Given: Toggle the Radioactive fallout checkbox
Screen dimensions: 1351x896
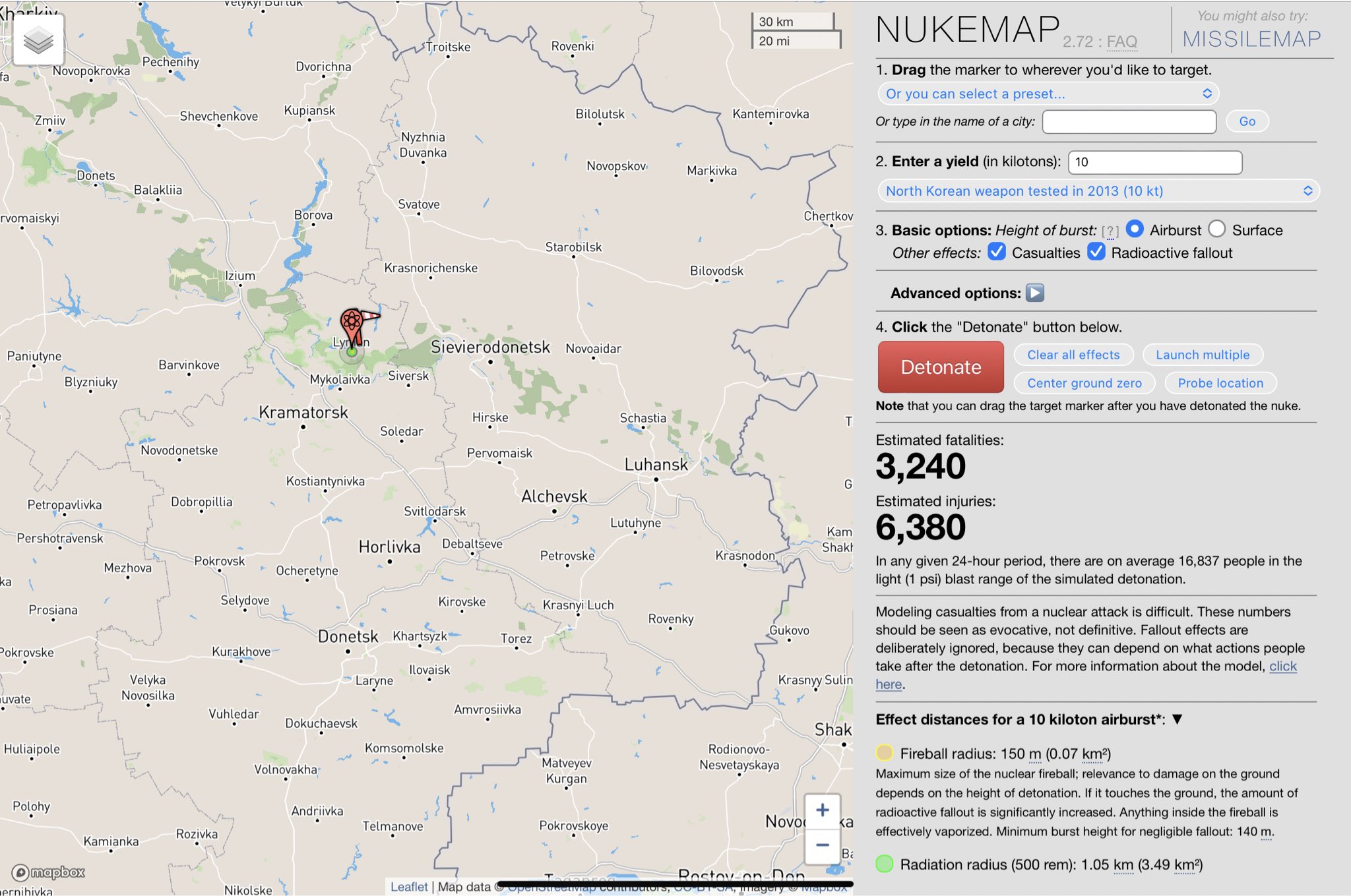Looking at the screenshot, I should pos(1096,252).
